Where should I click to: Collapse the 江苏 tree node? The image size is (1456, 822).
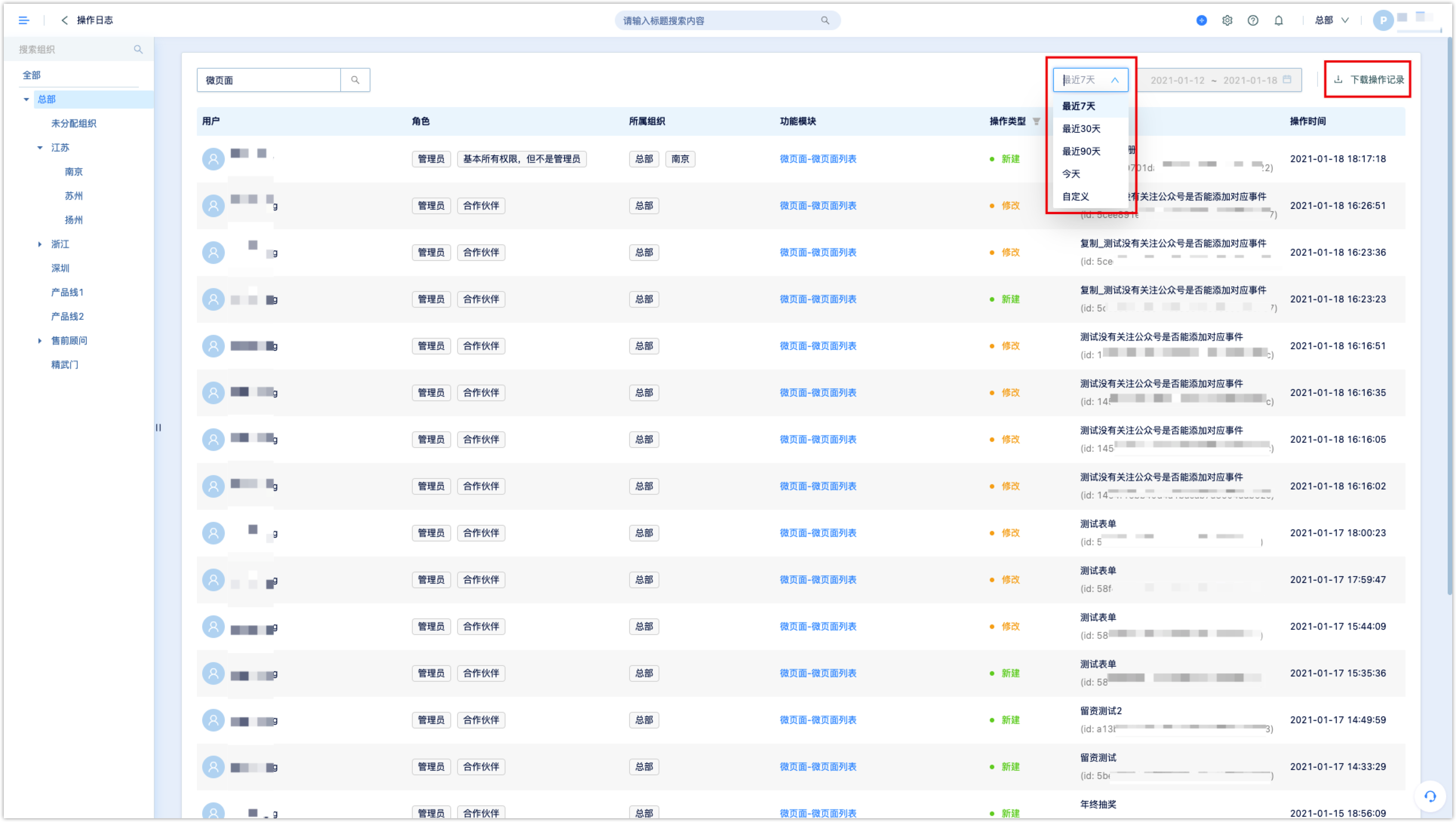(40, 148)
